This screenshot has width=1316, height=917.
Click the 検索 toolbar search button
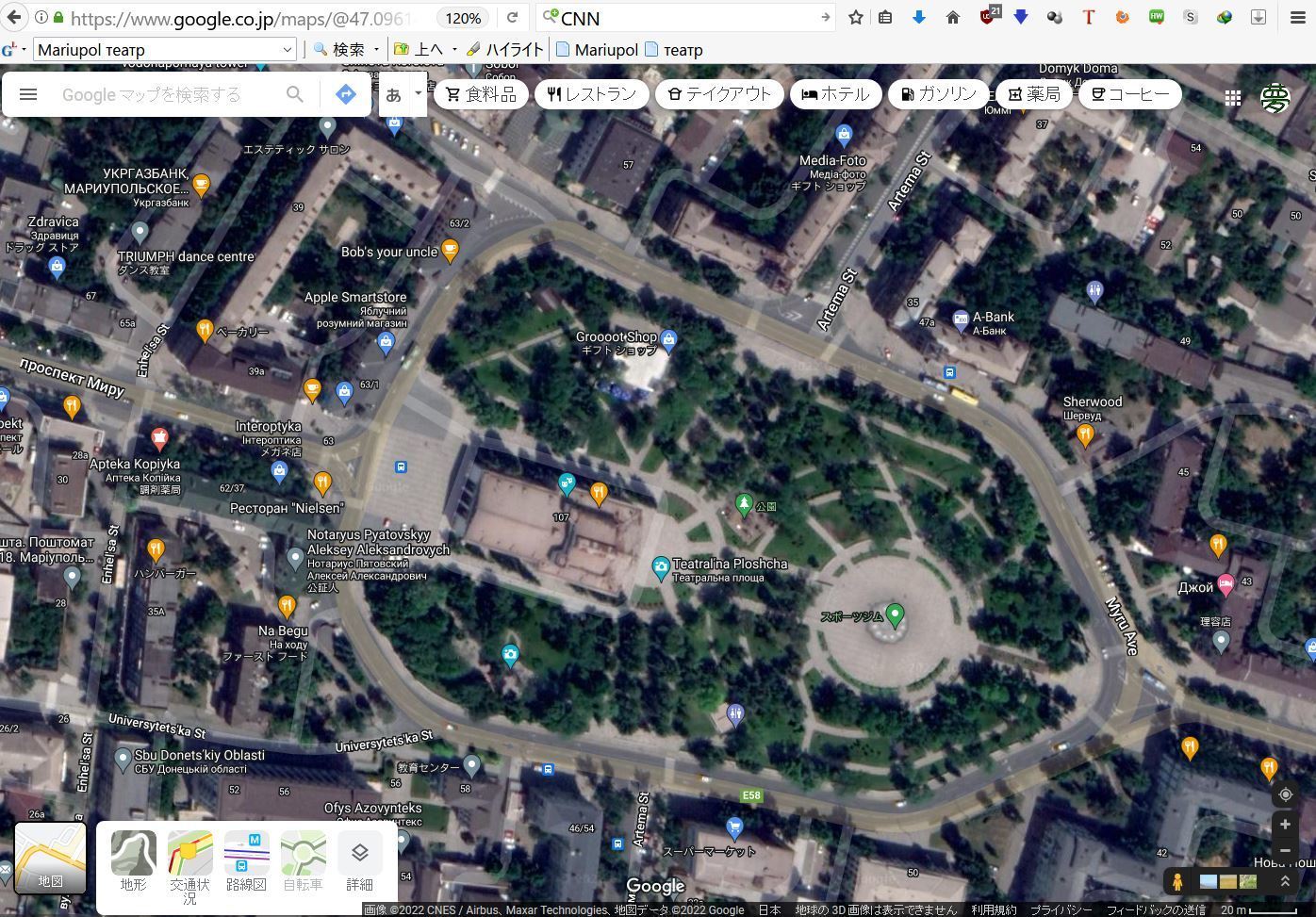[x=339, y=50]
